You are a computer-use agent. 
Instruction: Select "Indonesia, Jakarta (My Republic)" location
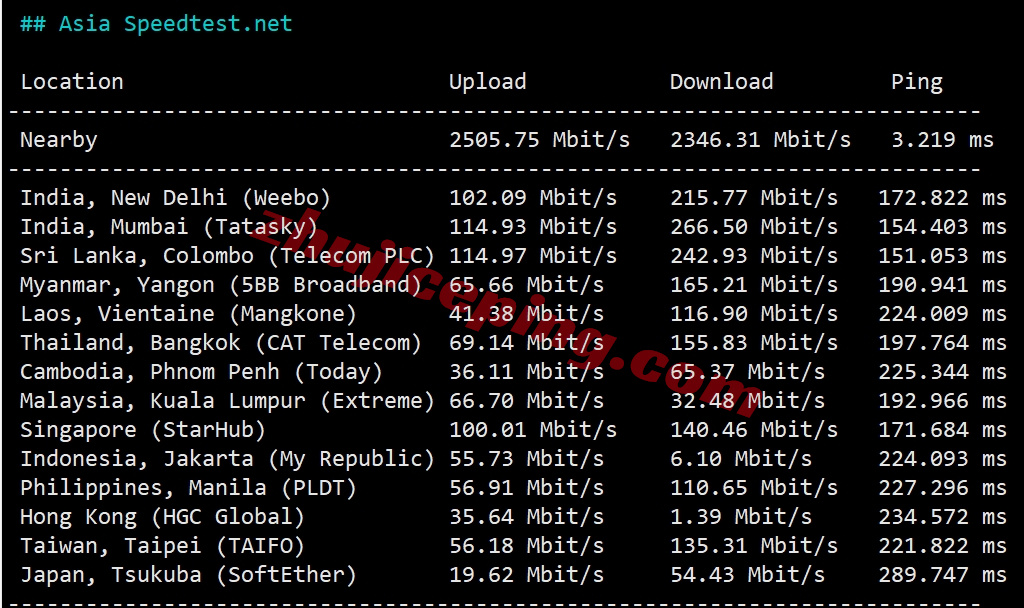click(227, 459)
